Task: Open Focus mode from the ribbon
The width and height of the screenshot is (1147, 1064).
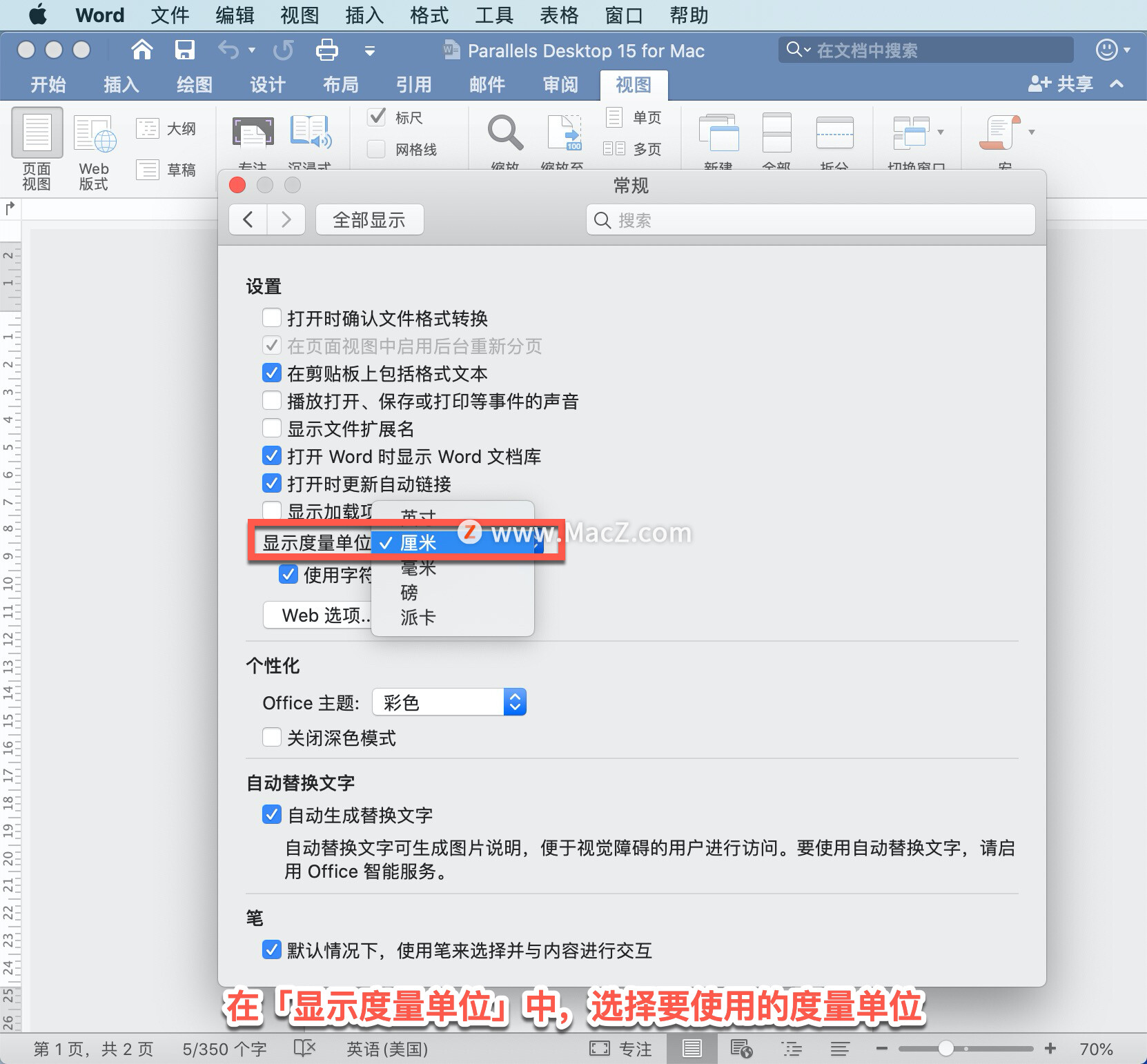Action: 253,132
